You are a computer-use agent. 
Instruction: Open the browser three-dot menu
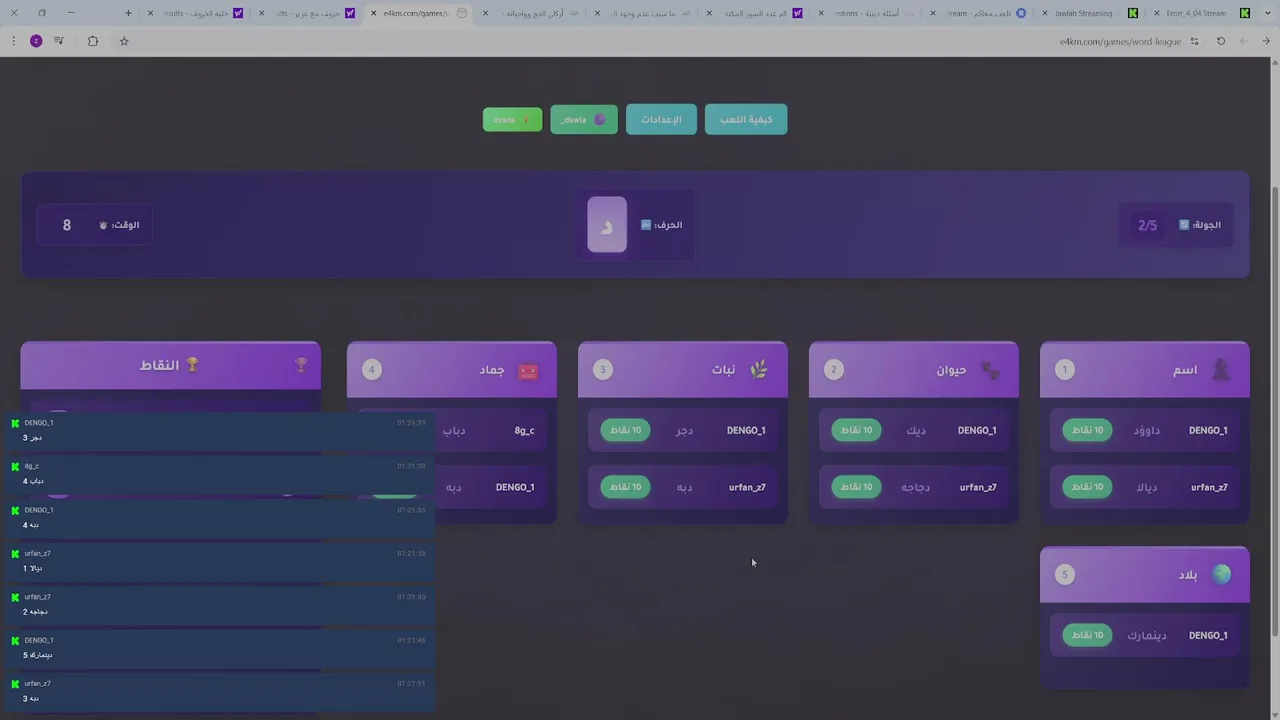click(13, 41)
